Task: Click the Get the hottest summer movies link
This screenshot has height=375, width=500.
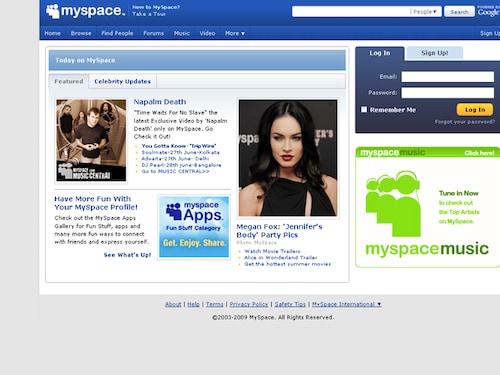Action: [x=288, y=264]
